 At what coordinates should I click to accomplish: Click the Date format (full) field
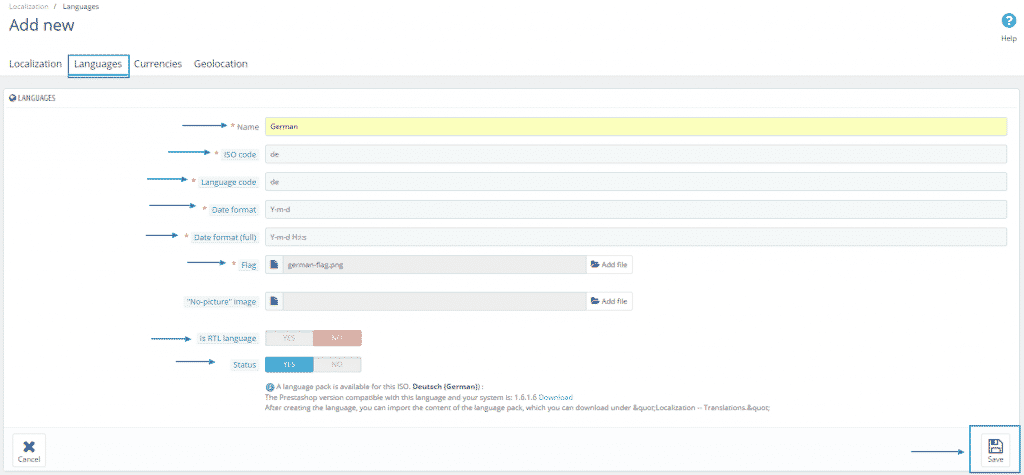(x=635, y=237)
